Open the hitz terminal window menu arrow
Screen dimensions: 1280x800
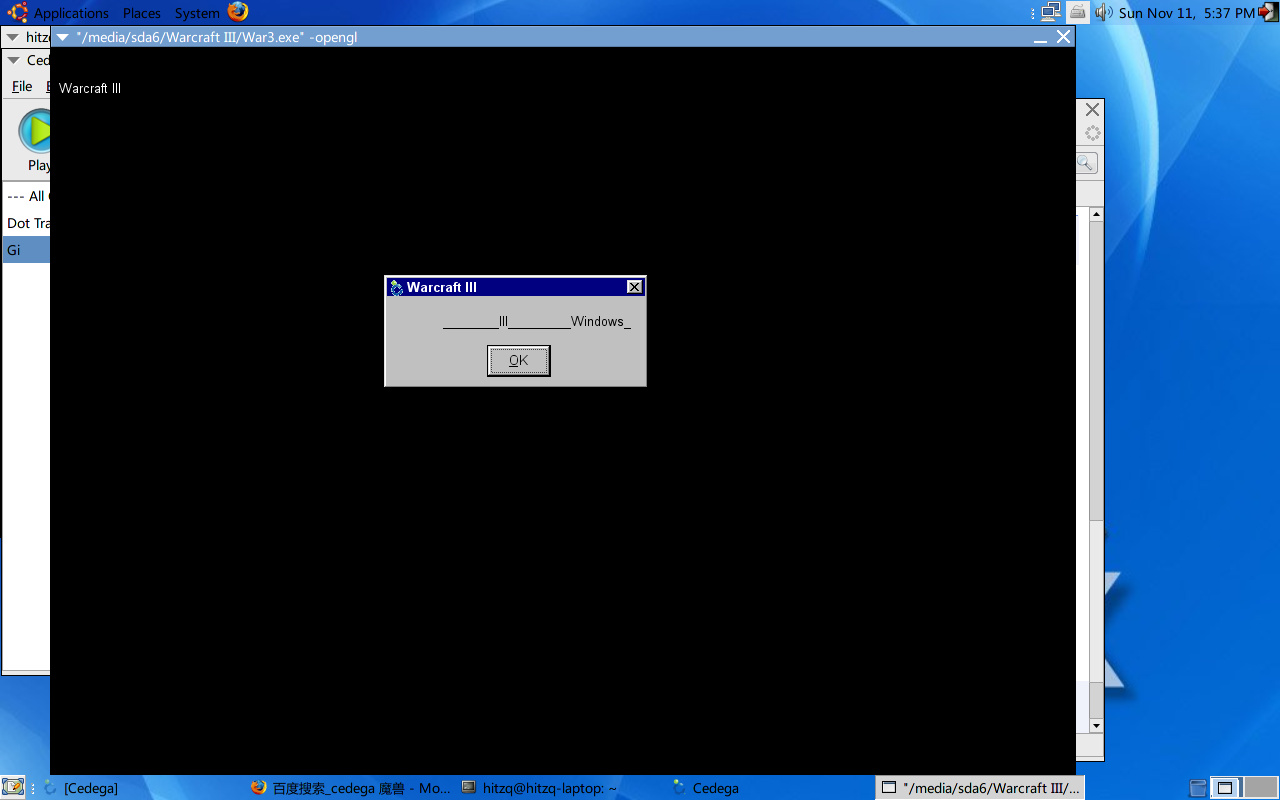click(13, 37)
